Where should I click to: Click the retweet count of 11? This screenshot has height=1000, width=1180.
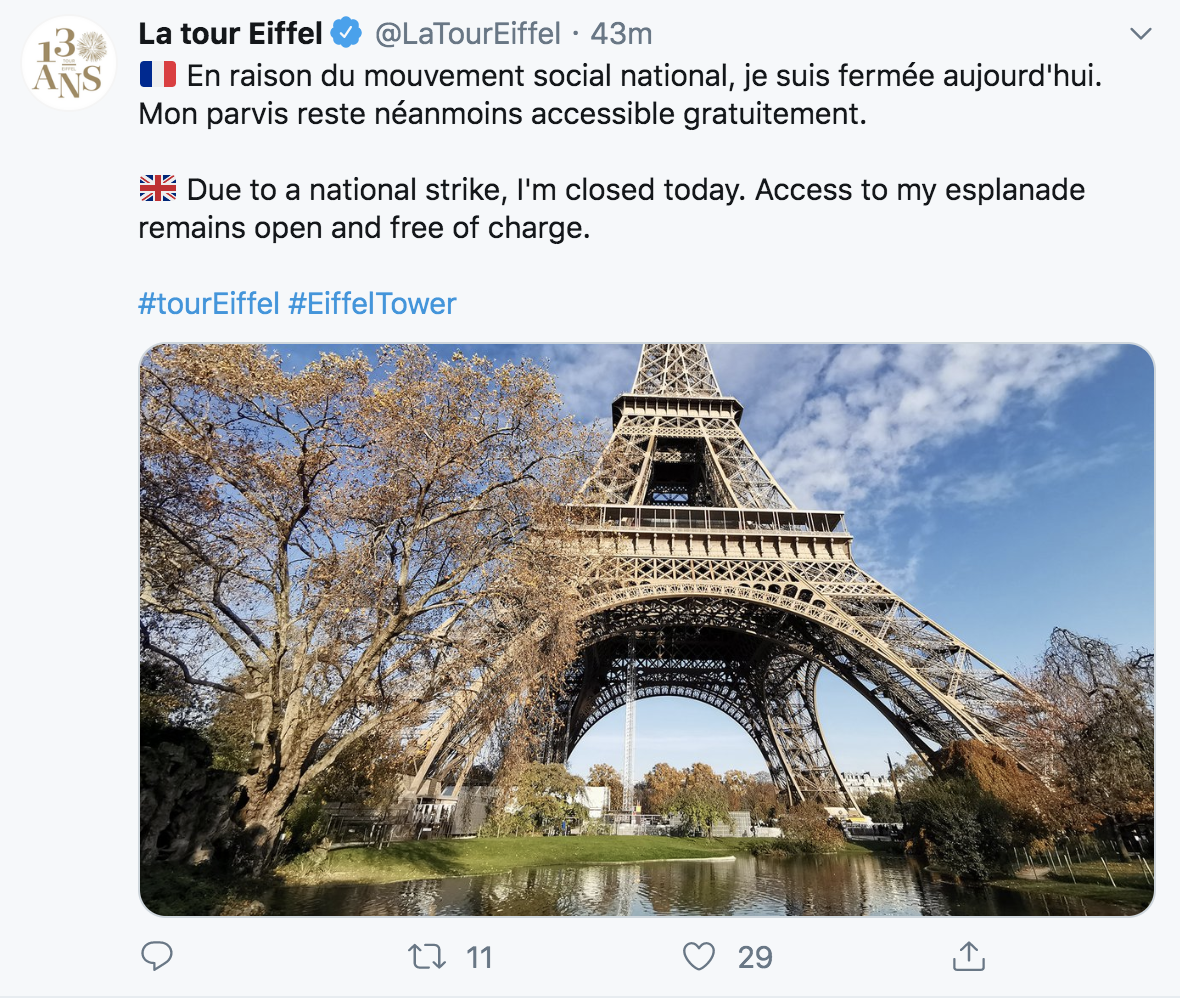(x=479, y=958)
